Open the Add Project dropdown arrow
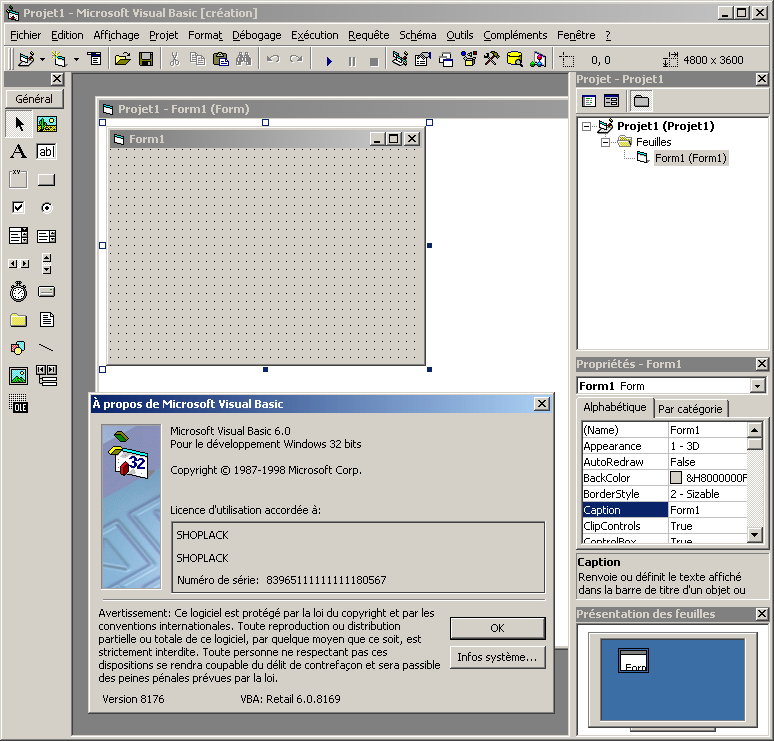774x741 pixels. pos(42,60)
